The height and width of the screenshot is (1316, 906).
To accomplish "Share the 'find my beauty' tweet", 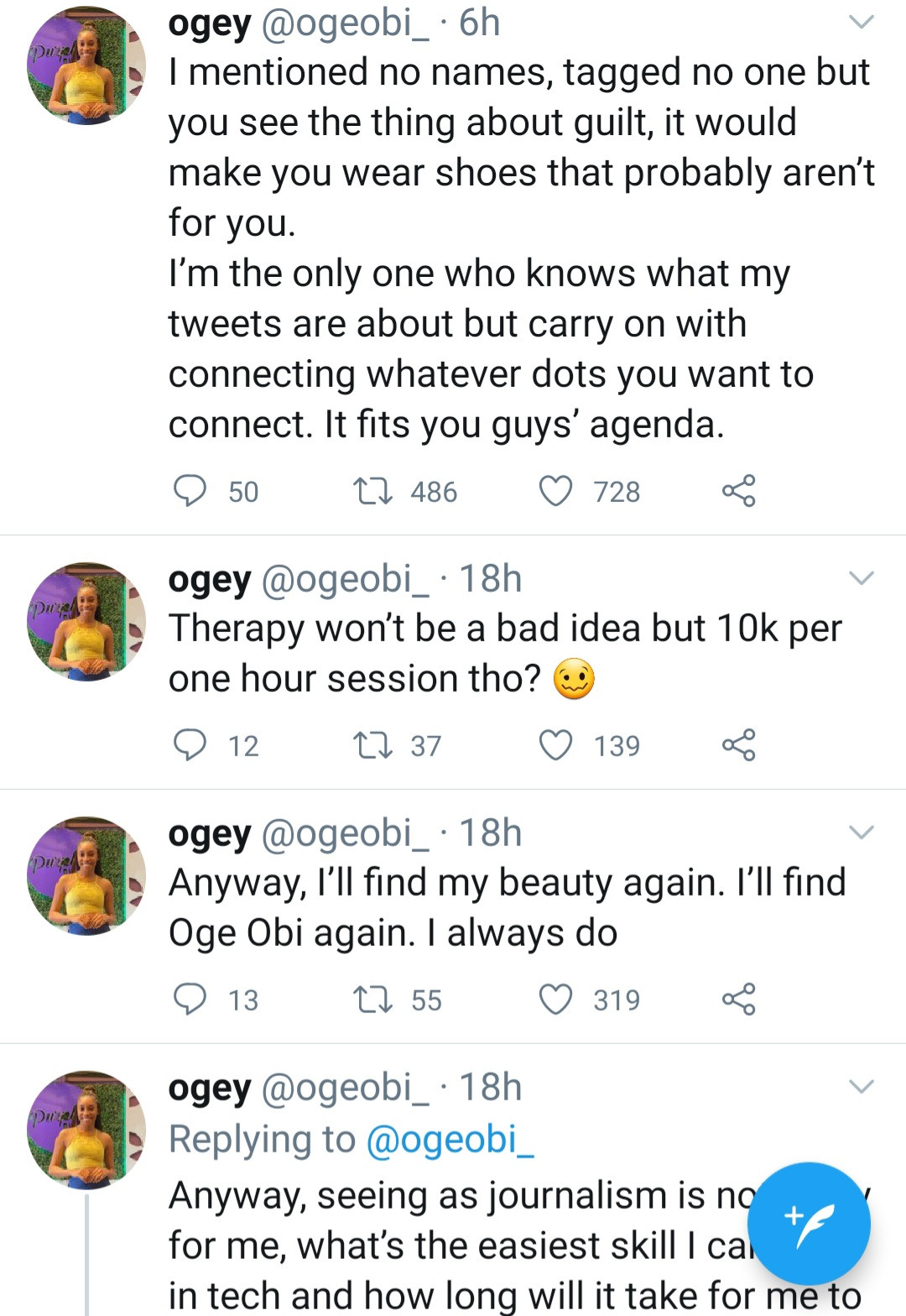I will click(x=738, y=1000).
